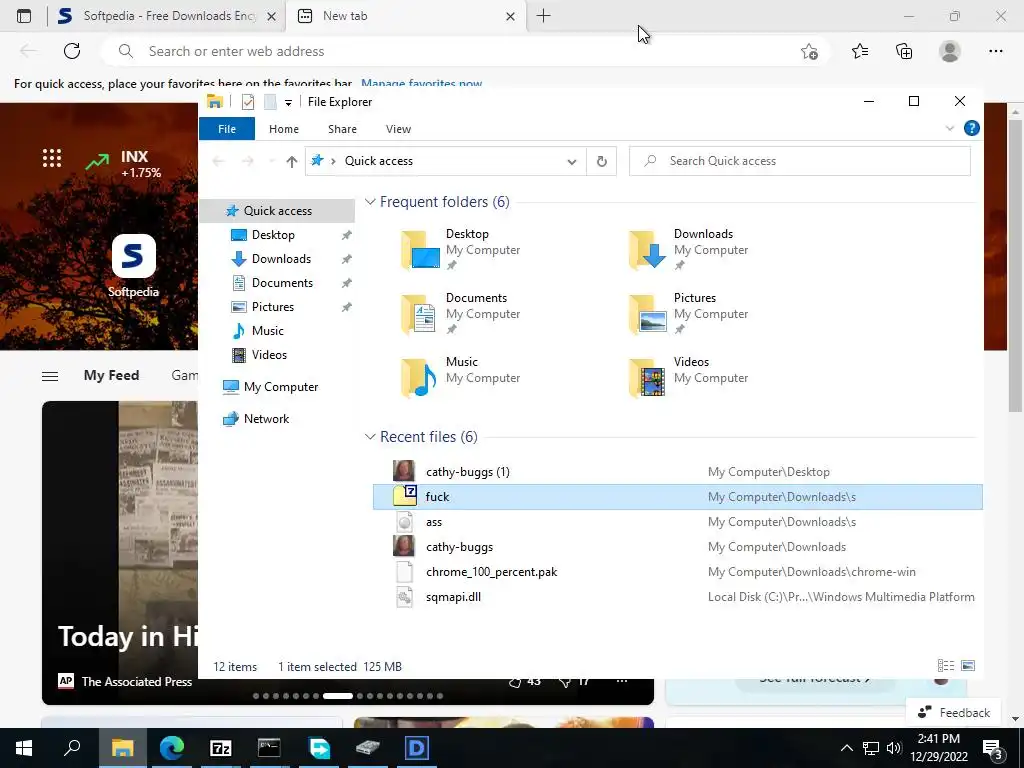Open the Home ribbon tab
Image resolution: width=1024 pixels, height=768 pixels.
click(x=283, y=129)
